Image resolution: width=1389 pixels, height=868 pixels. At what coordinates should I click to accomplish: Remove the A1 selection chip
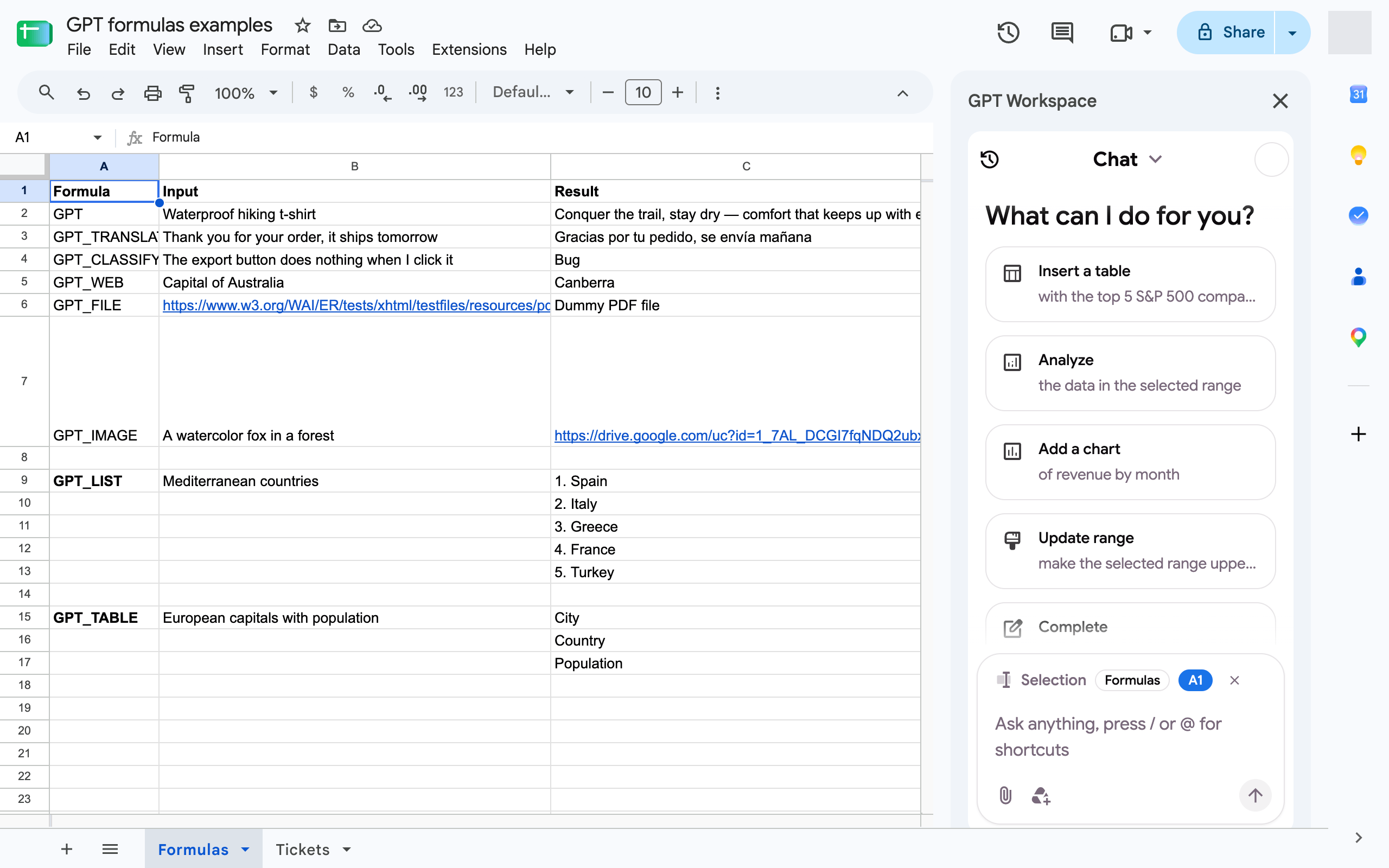tap(1234, 680)
